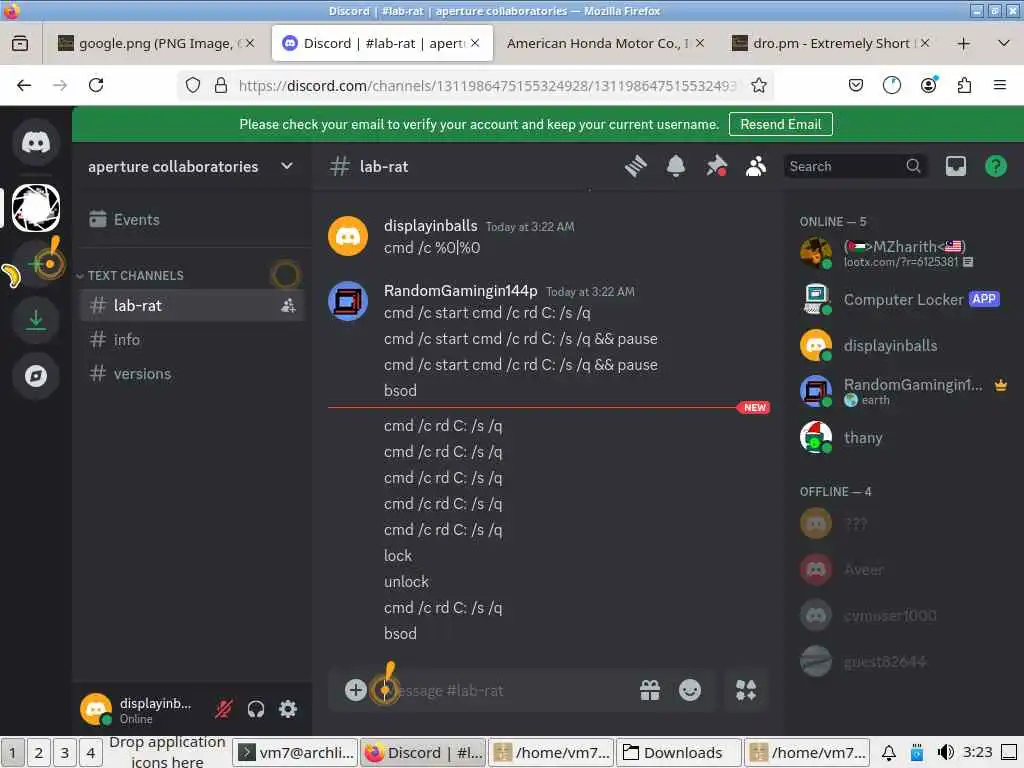
Task: Open thany member profile
Action: pyautogui.click(x=904, y=438)
